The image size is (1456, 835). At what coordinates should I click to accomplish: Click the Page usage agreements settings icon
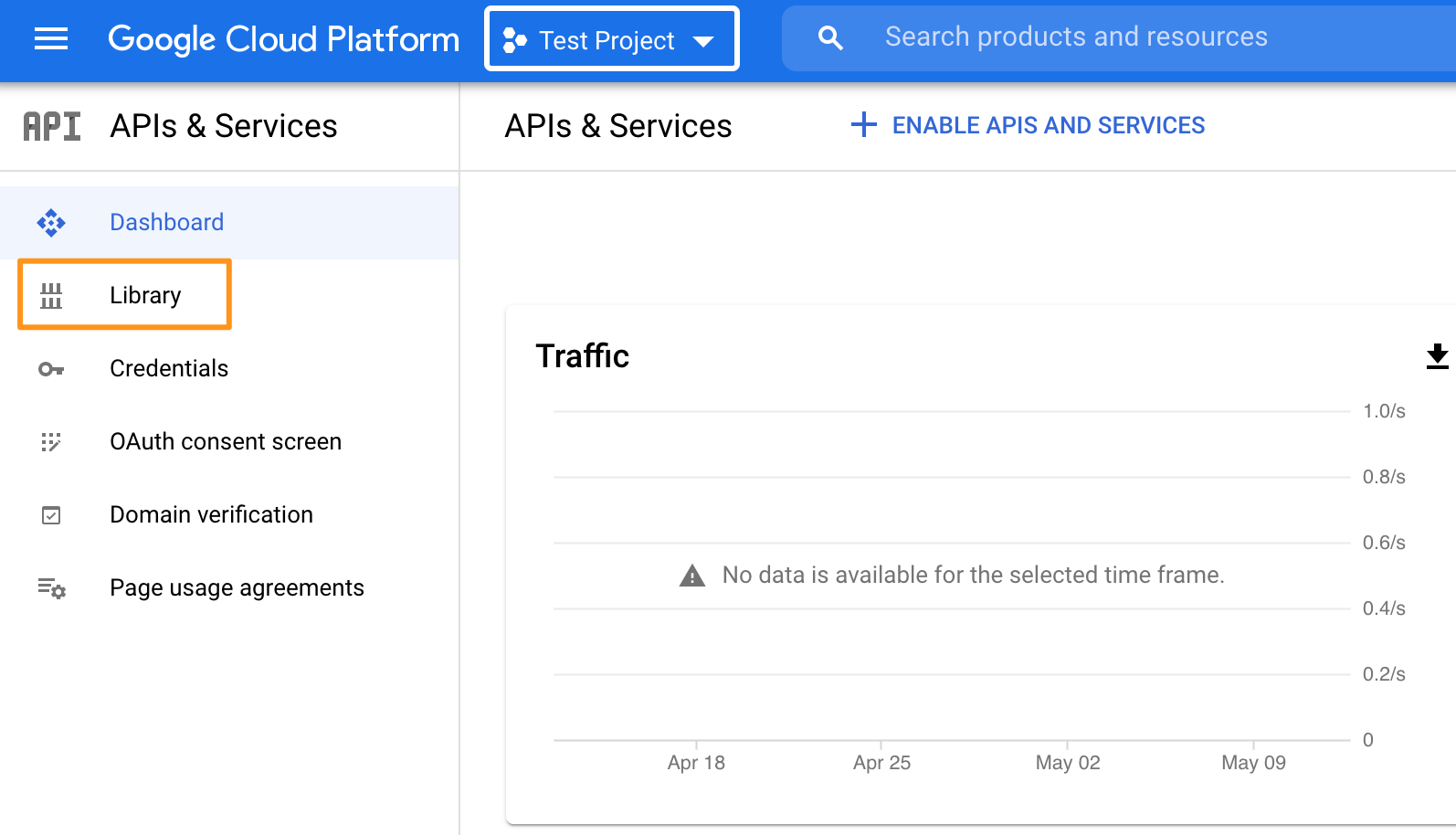51,588
